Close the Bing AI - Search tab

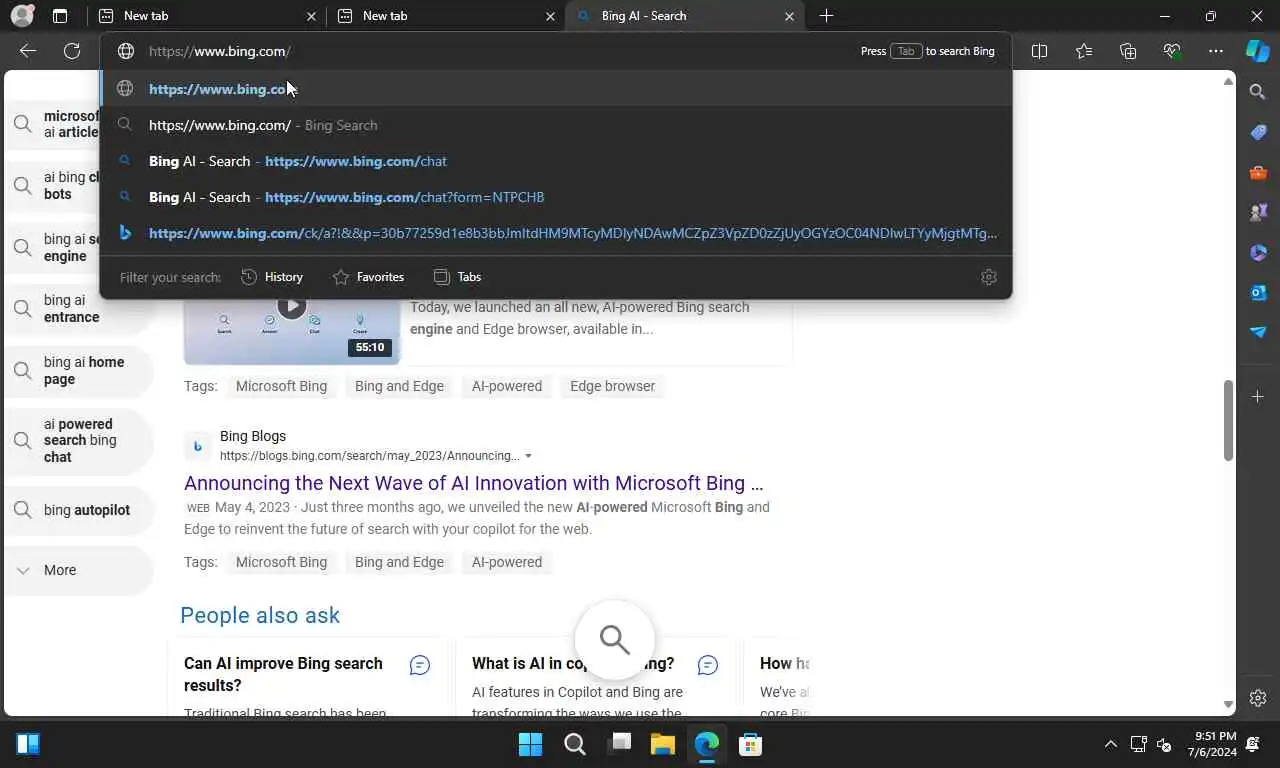coord(789,16)
